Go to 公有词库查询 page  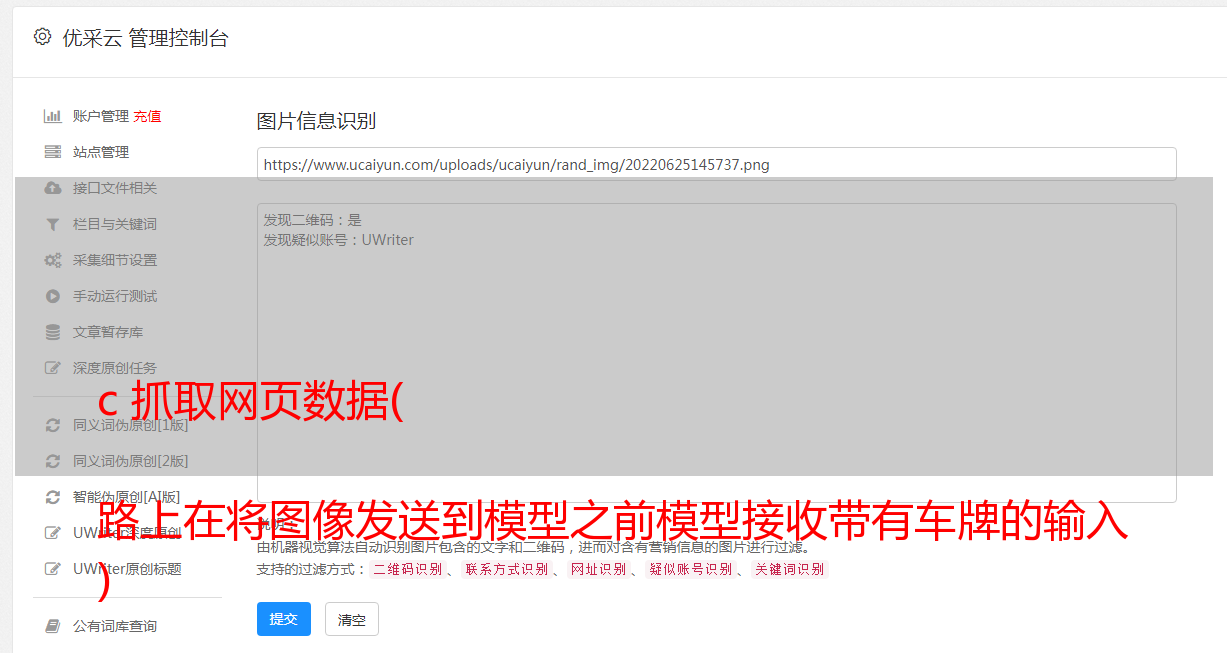pos(115,626)
